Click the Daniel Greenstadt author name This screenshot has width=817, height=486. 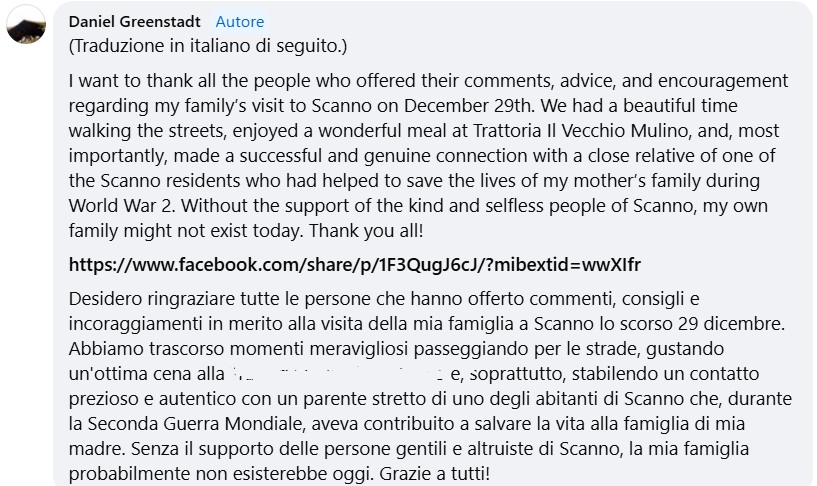(x=135, y=21)
